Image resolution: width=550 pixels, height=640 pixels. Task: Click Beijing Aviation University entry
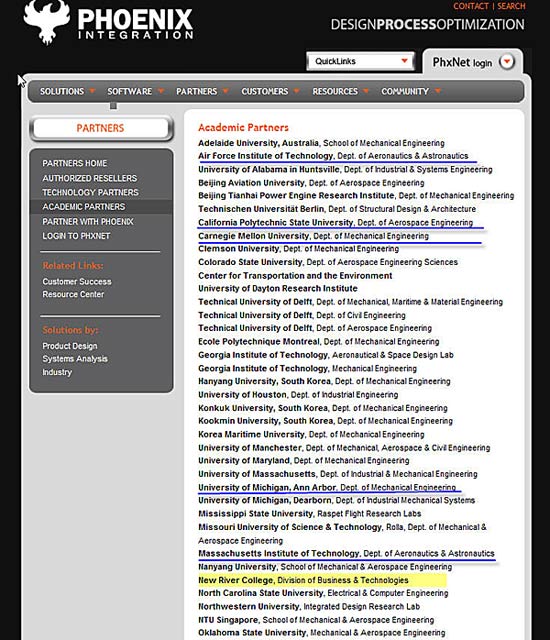tap(311, 183)
